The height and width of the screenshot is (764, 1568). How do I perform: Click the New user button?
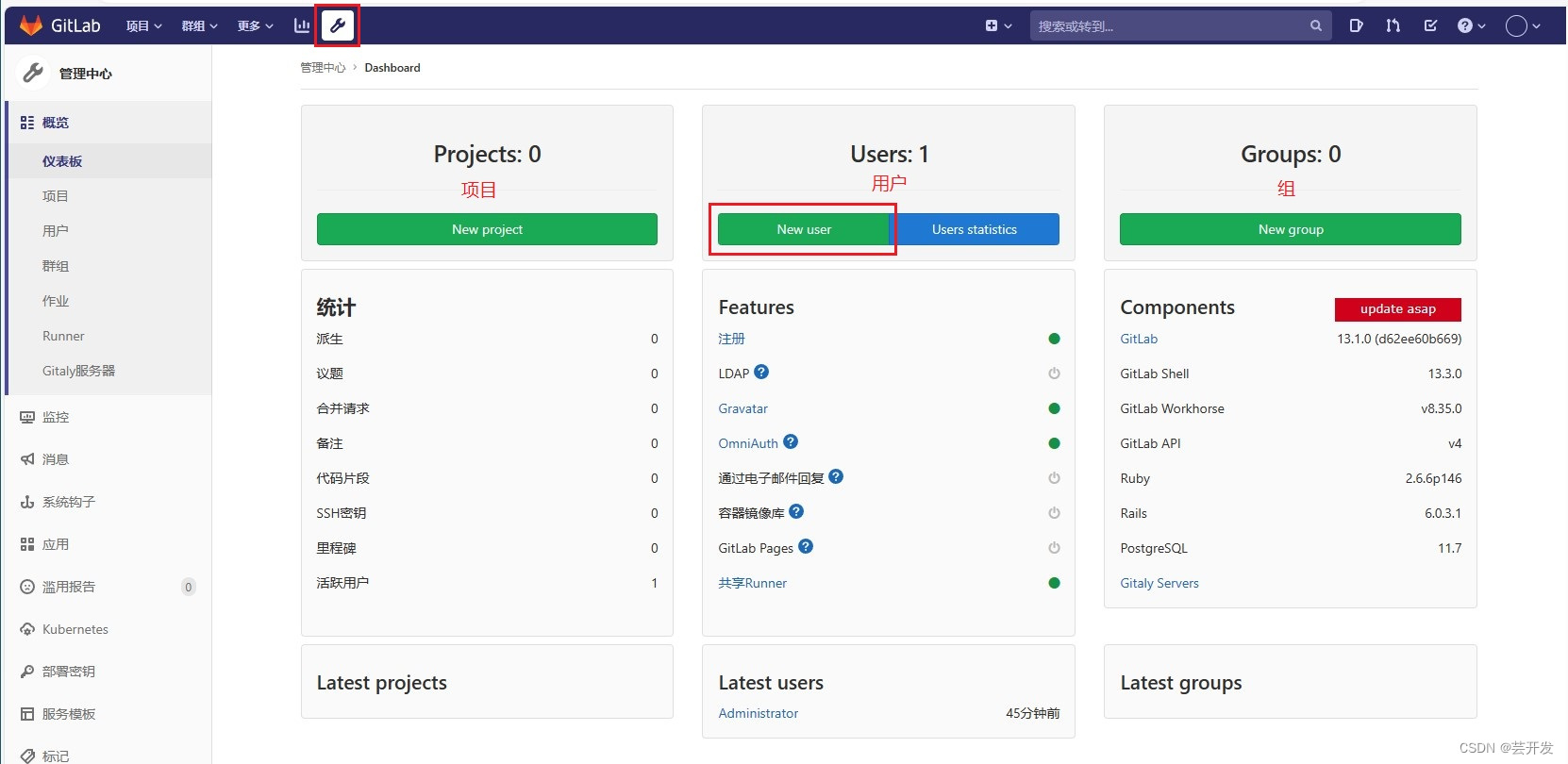coord(804,229)
